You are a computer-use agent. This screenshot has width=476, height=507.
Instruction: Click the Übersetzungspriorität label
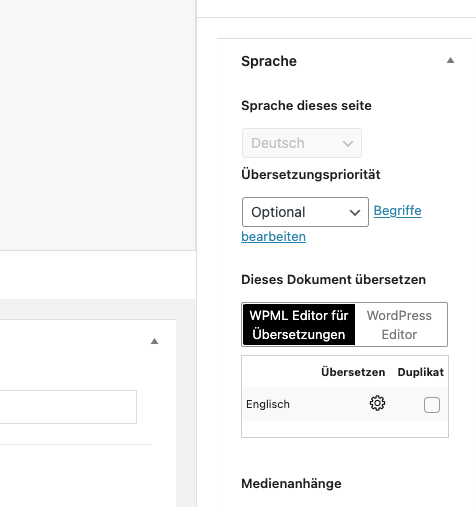coord(311,175)
